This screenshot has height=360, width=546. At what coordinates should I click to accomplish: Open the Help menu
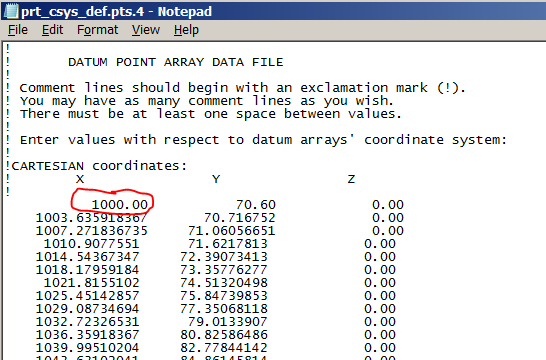click(186, 30)
